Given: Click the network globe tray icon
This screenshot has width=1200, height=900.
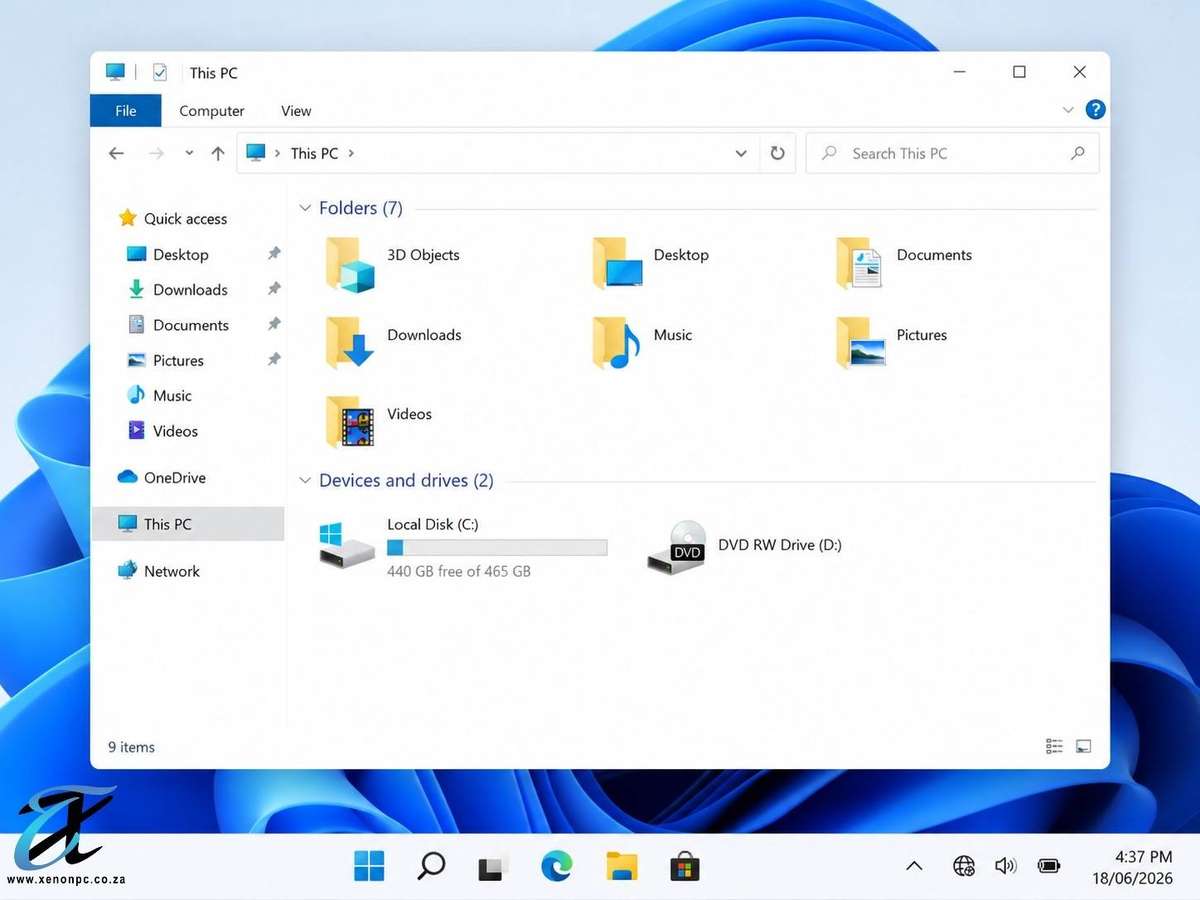Looking at the screenshot, I should (x=964, y=866).
